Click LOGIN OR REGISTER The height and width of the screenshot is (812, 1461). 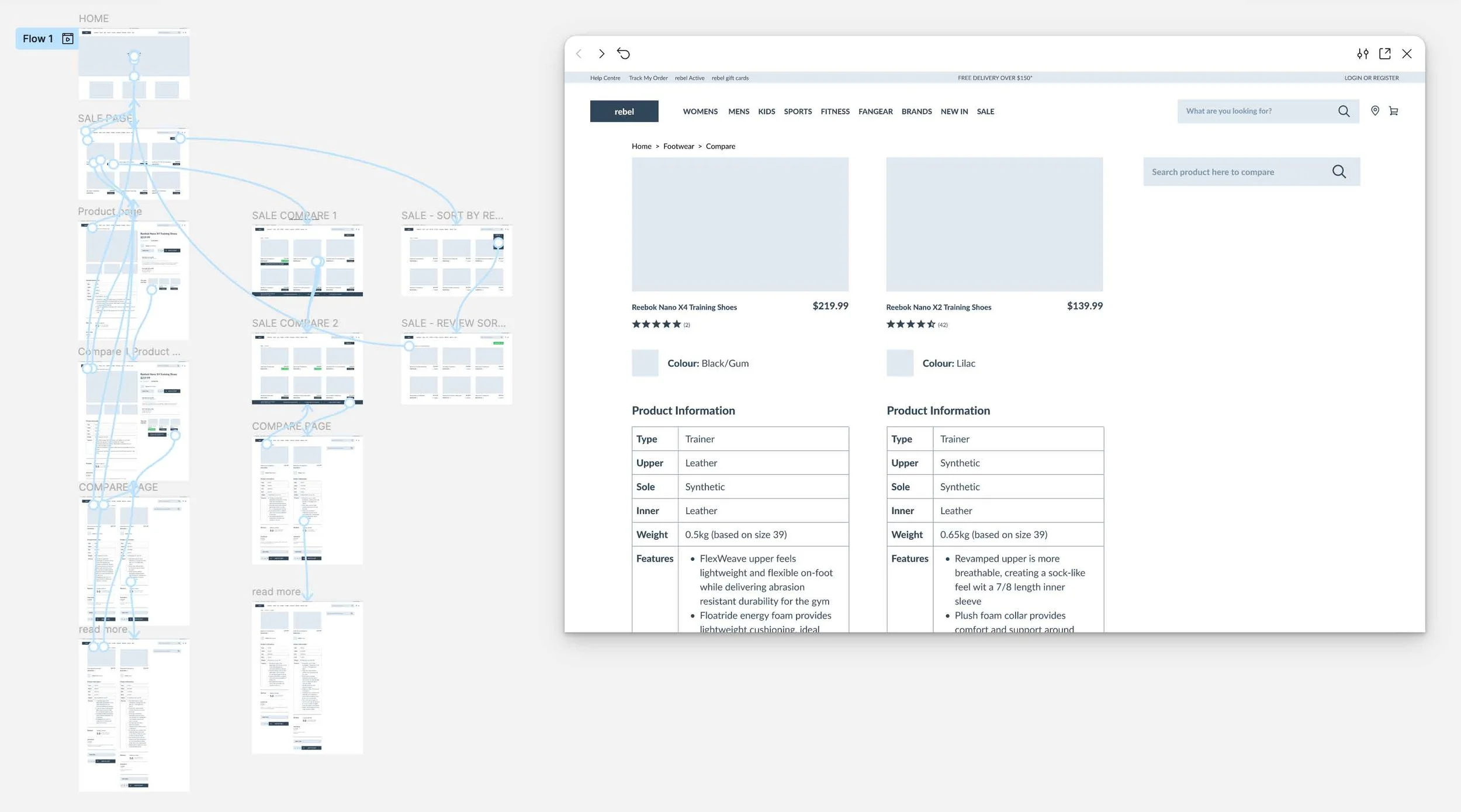1372,78
